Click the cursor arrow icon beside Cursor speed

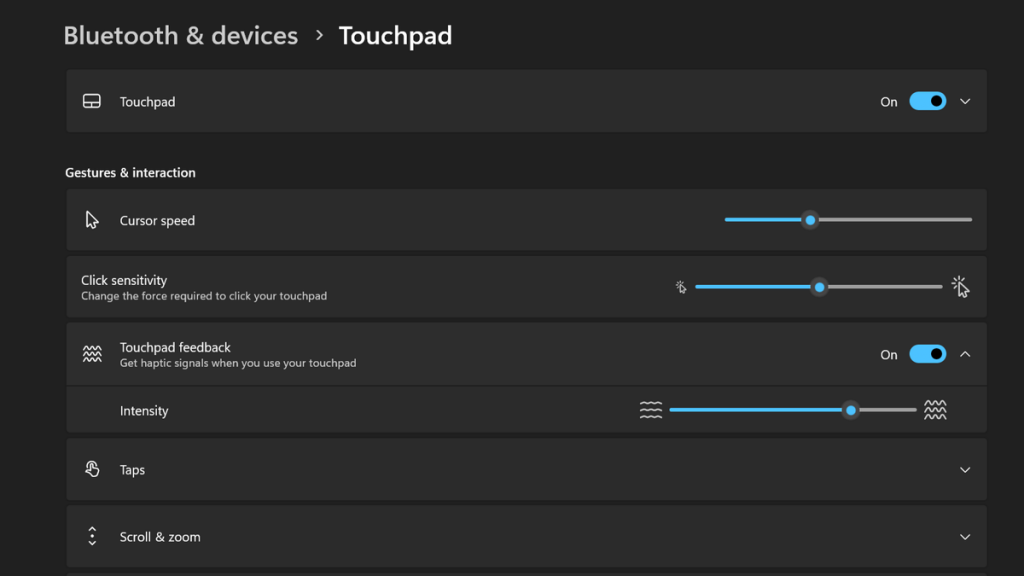tap(91, 219)
